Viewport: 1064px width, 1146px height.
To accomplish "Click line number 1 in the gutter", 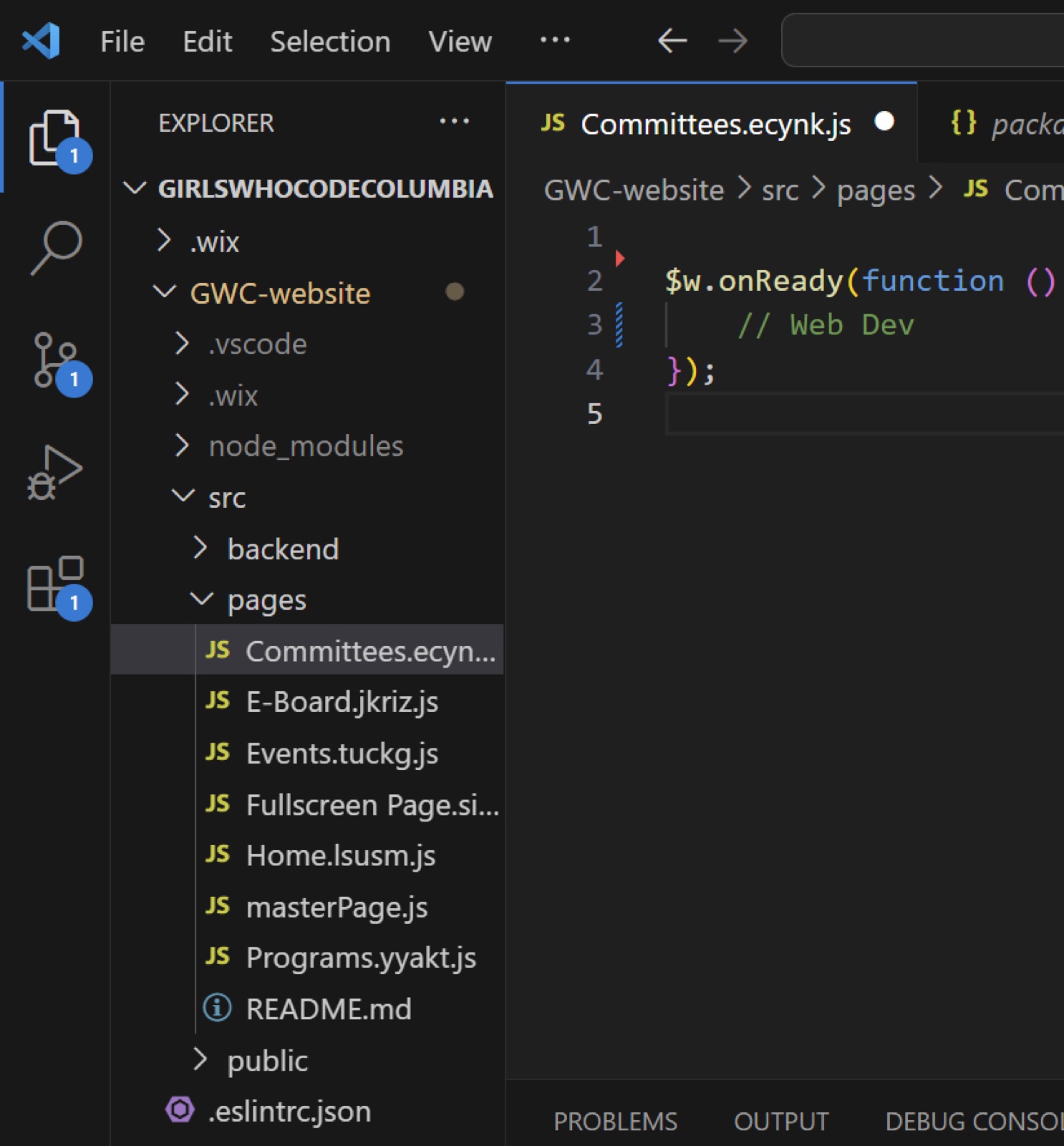I will [594, 236].
